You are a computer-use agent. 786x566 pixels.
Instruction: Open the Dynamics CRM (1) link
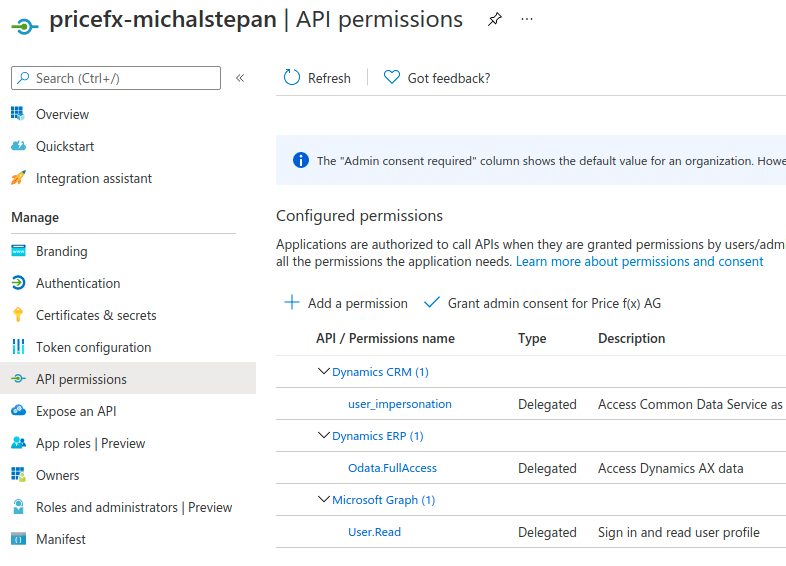[380, 372]
